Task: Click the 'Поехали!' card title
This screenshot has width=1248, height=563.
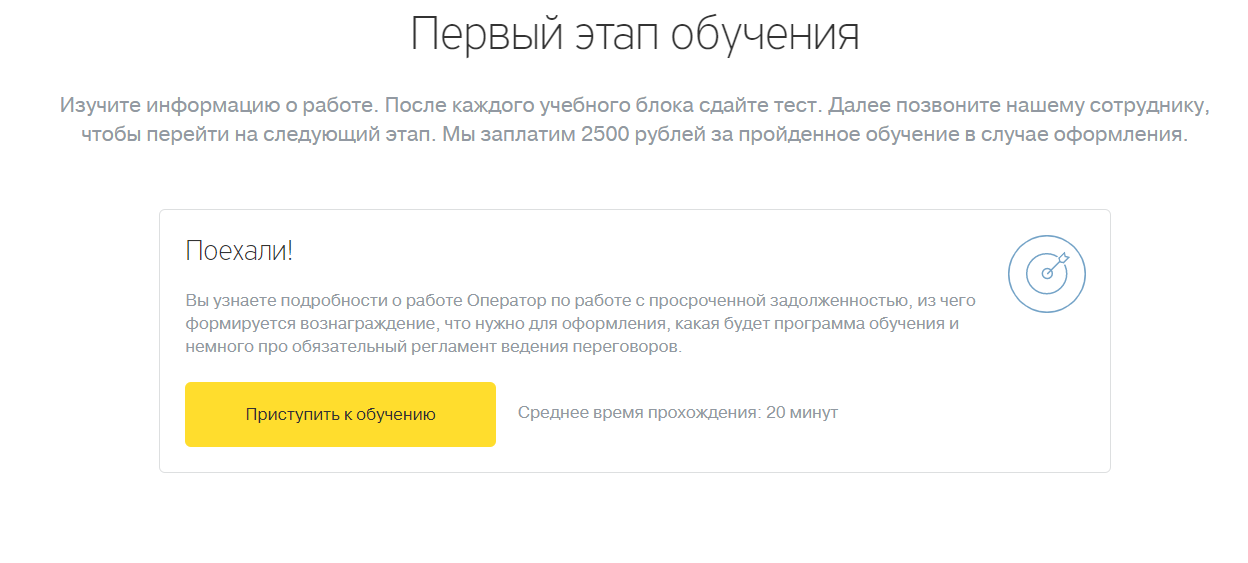Action: click(x=239, y=251)
